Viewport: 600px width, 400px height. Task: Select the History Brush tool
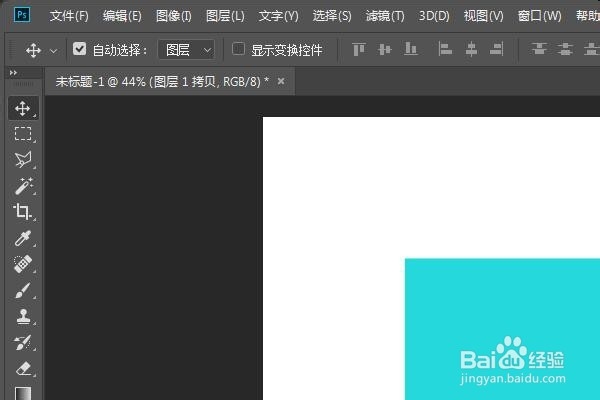[23, 343]
